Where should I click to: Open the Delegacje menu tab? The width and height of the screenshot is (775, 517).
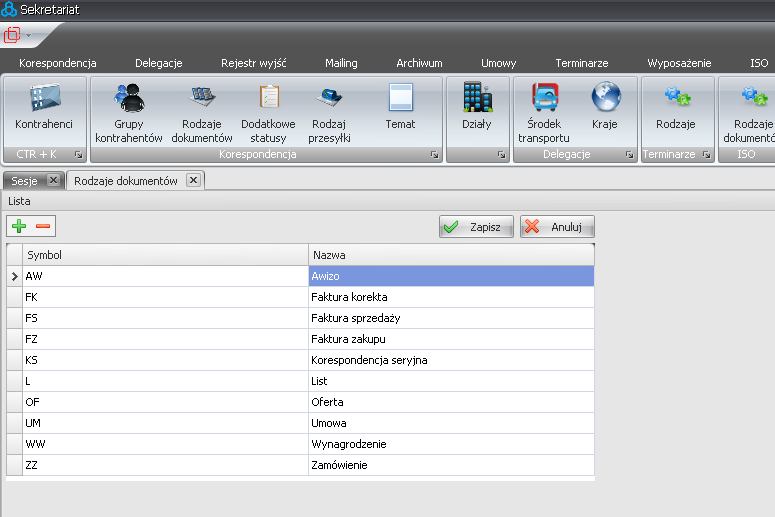click(x=159, y=63)
